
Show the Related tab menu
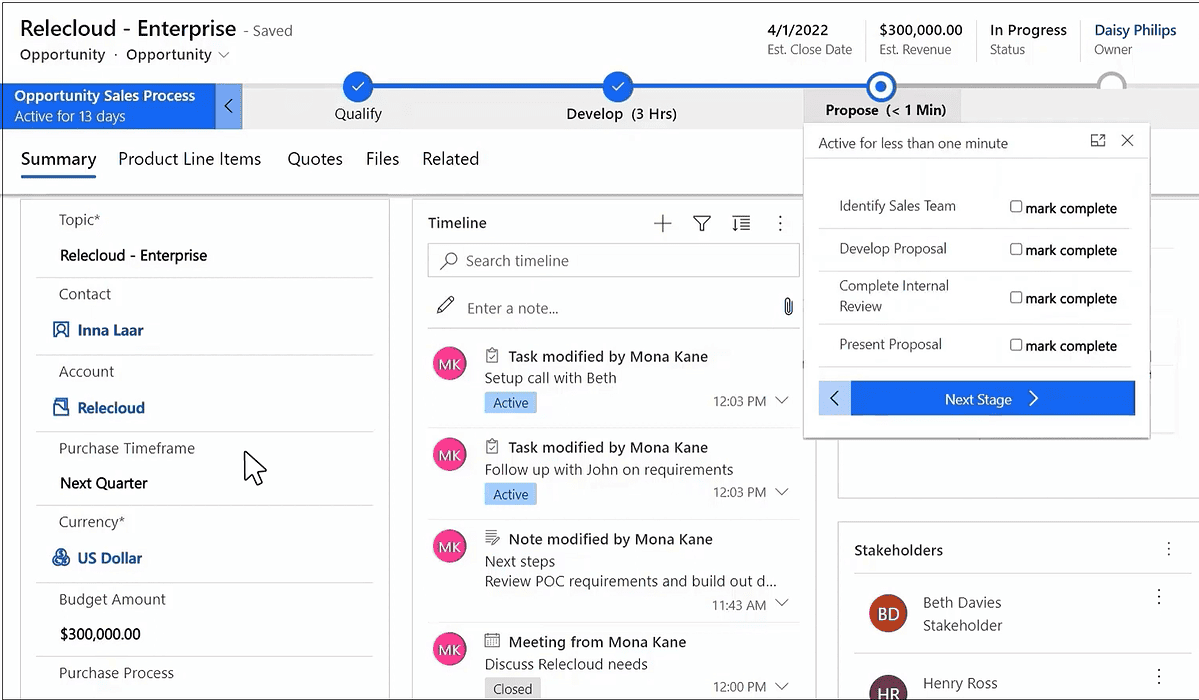pos(450,159)
